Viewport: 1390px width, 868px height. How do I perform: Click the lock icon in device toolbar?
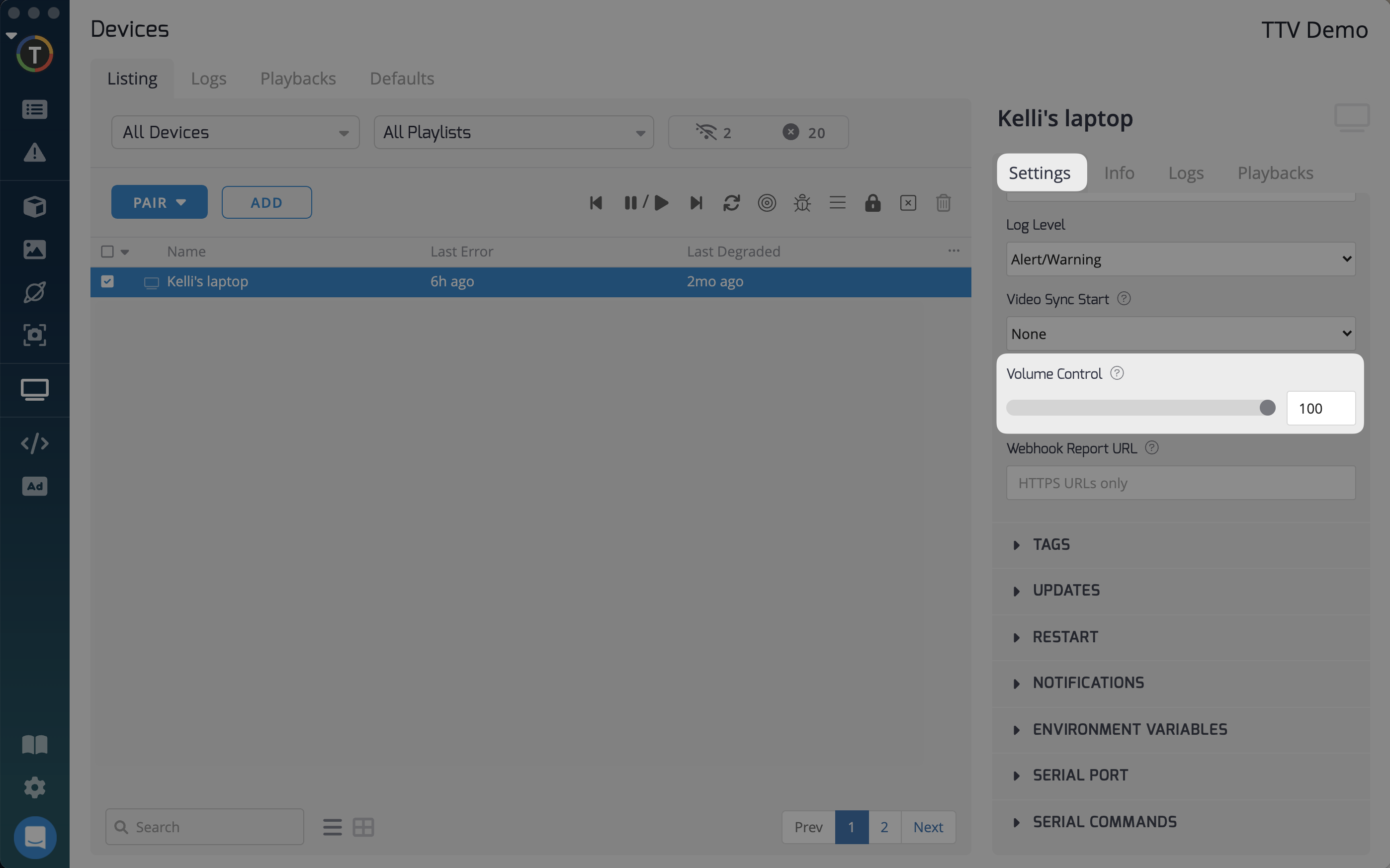coord(872,203)
